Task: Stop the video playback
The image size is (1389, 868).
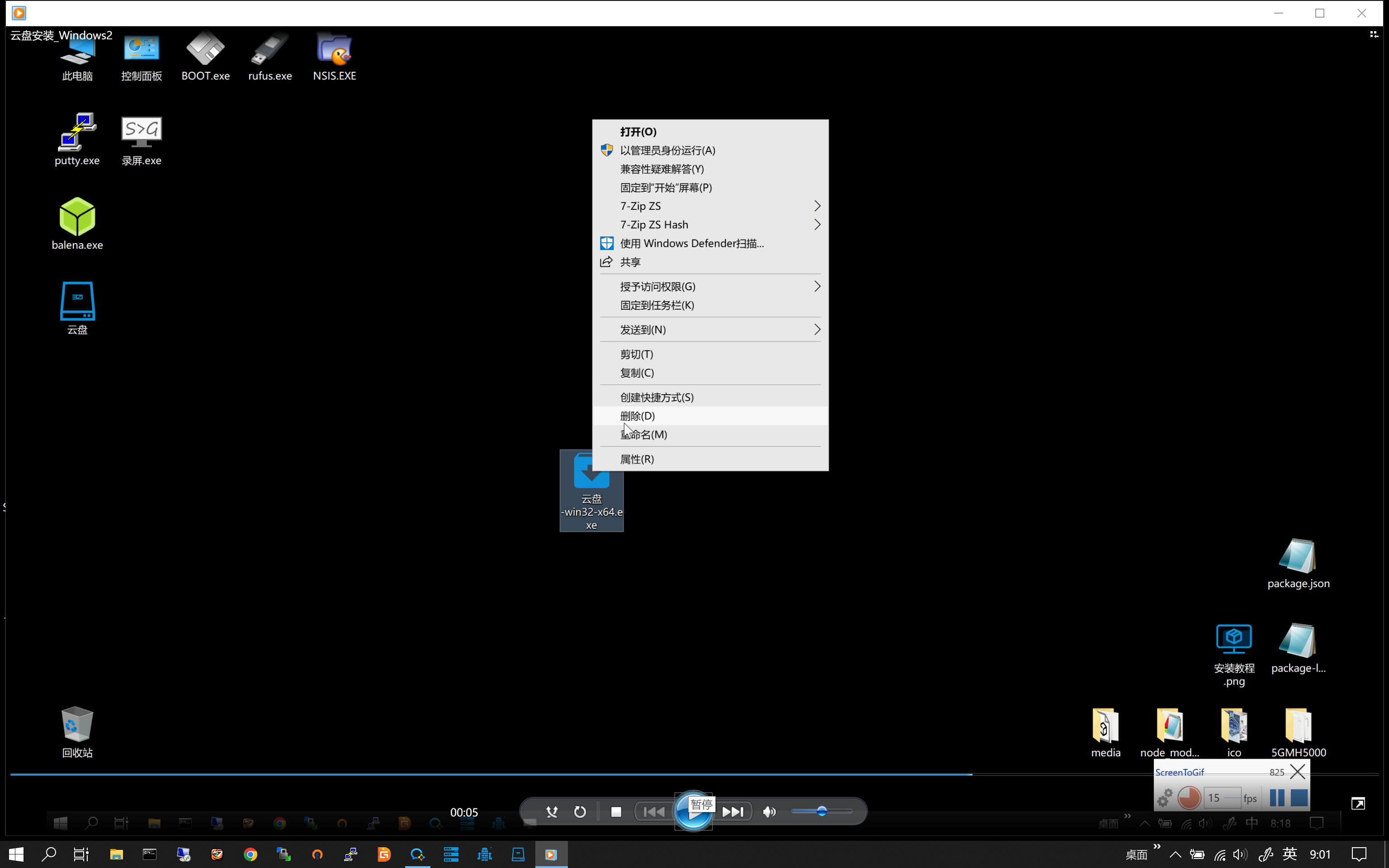Action: pyautogui.click(x=616, y=812)
